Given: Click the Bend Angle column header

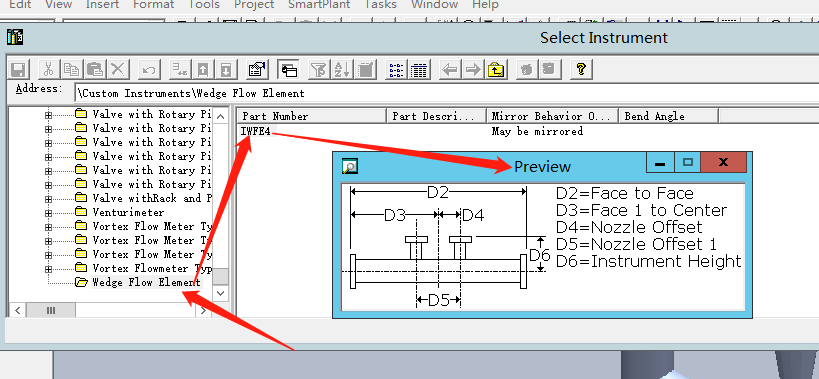Looking at the screenshot, I should [668, 116].
